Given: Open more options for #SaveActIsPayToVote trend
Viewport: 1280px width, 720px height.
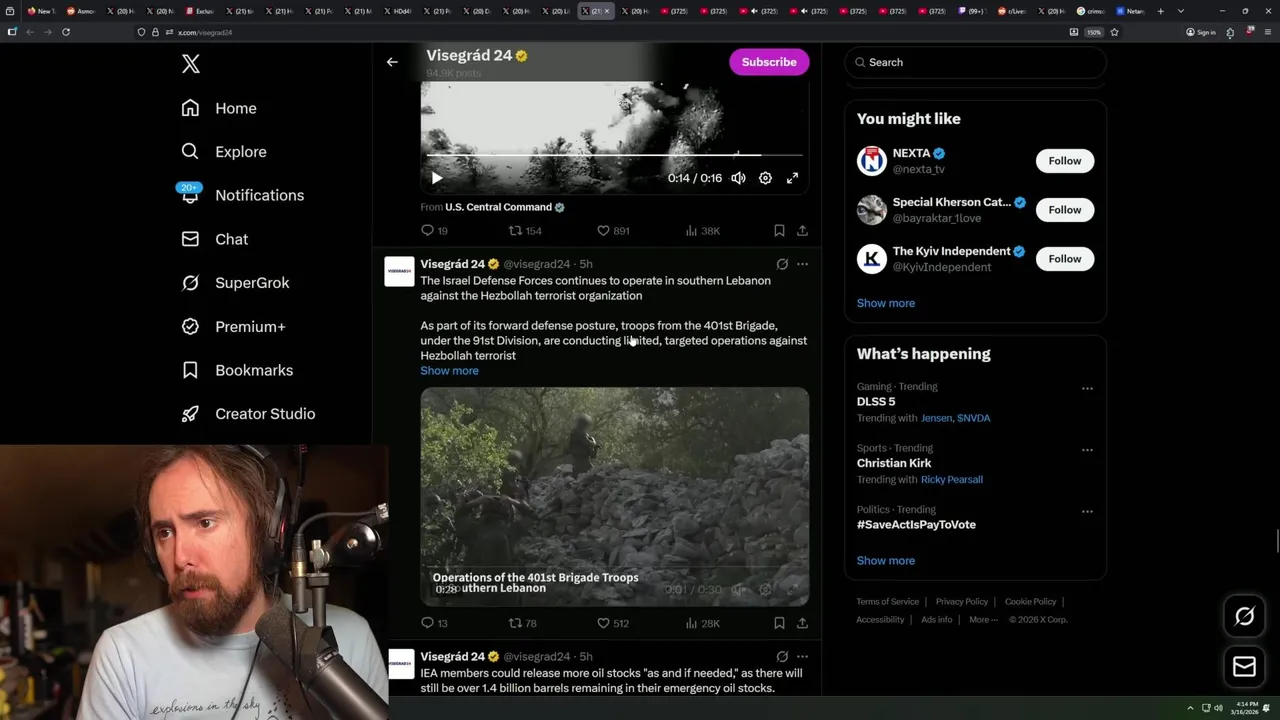Looking at the screenshot, I should pos(1087,511).
